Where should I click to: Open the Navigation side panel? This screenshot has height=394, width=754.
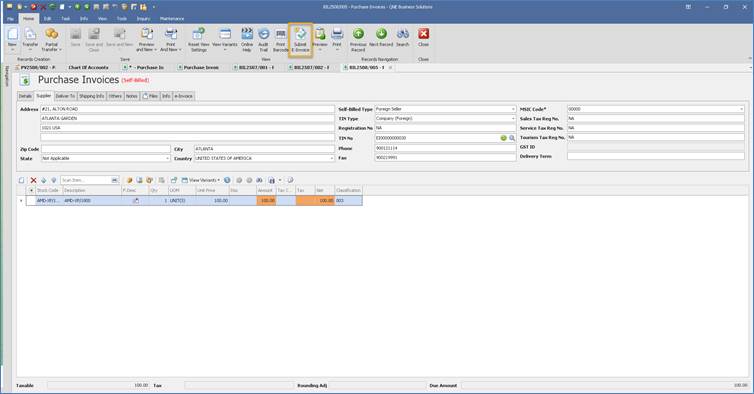(x=7, y=76)
